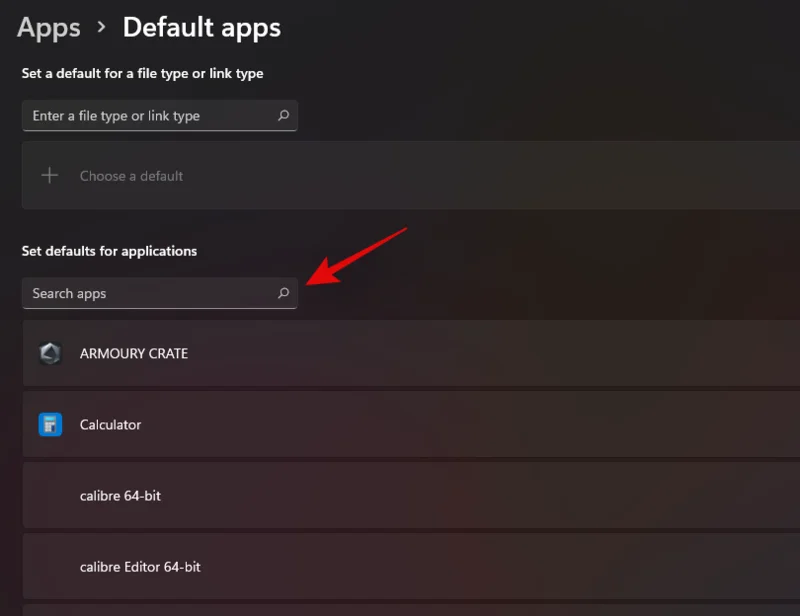
Task: Click the search icon in the Search apps box
Action: point(284,293)
